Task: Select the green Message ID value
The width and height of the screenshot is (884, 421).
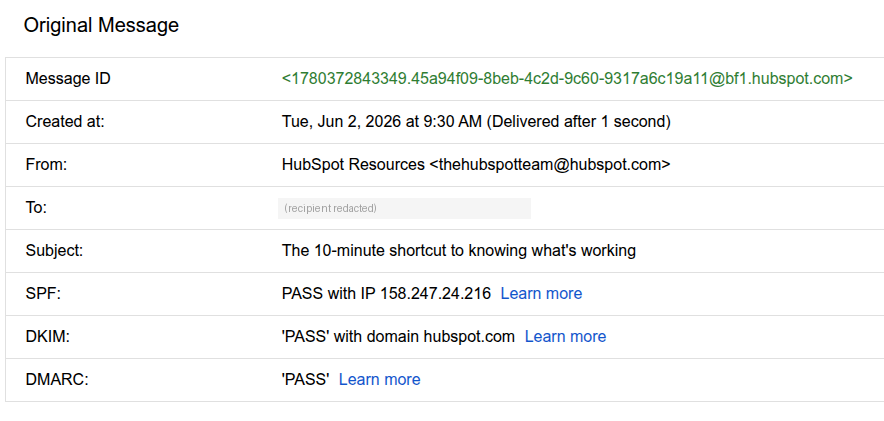Action: pyautogui.click(x=567, y=79)
